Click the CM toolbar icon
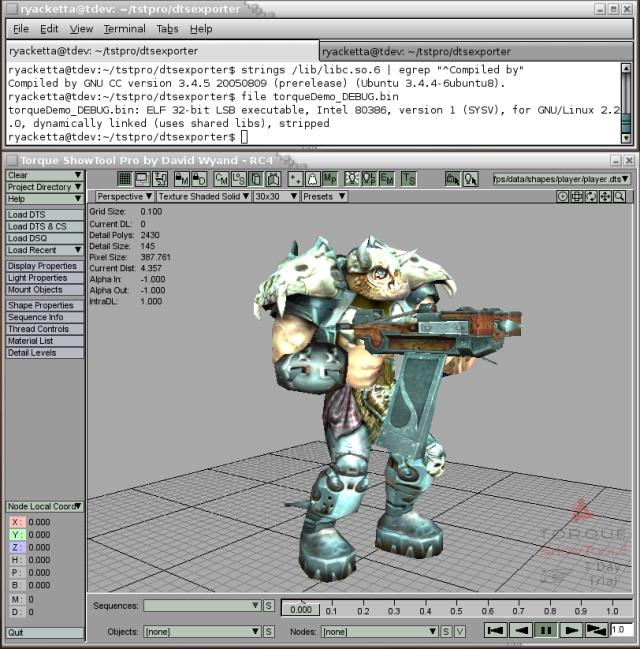The image size is (640, 649). click(x=221, y=179)
